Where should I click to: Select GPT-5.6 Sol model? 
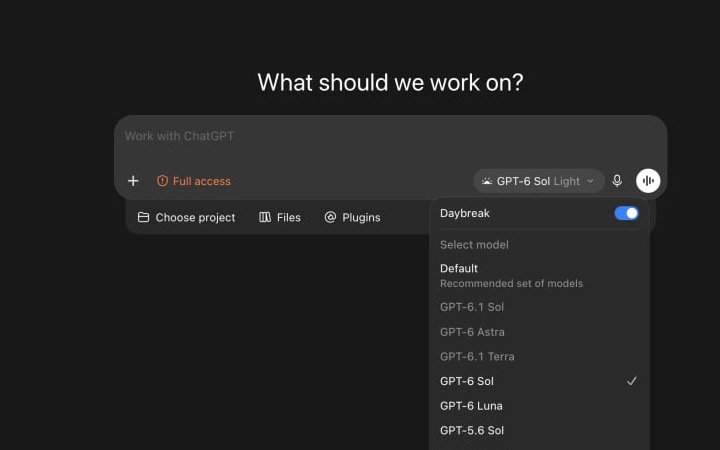[x=539, y=430]
